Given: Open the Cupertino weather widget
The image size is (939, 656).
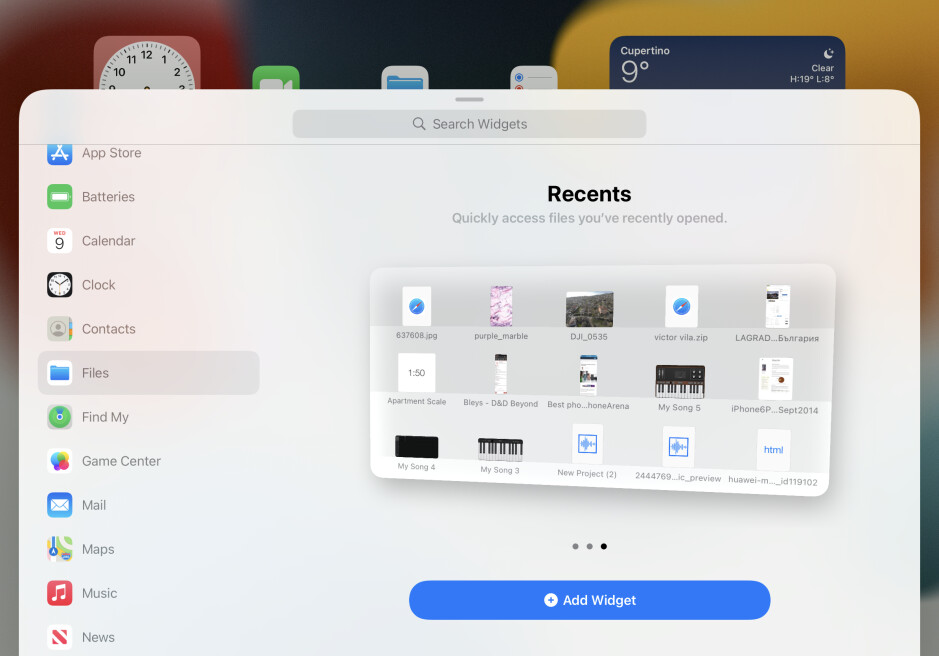Looking at the screenshot, I should coord(726,63).
